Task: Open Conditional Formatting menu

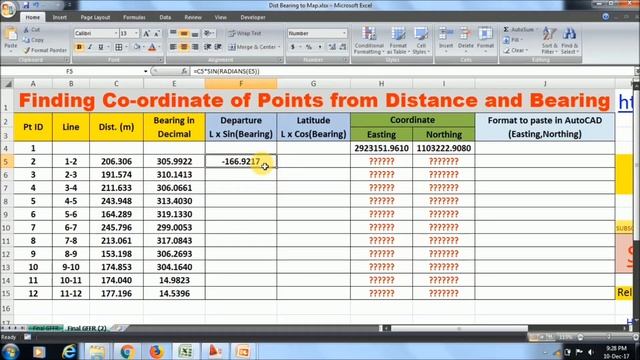Action: pyautogui.click(x=369, y=40)
